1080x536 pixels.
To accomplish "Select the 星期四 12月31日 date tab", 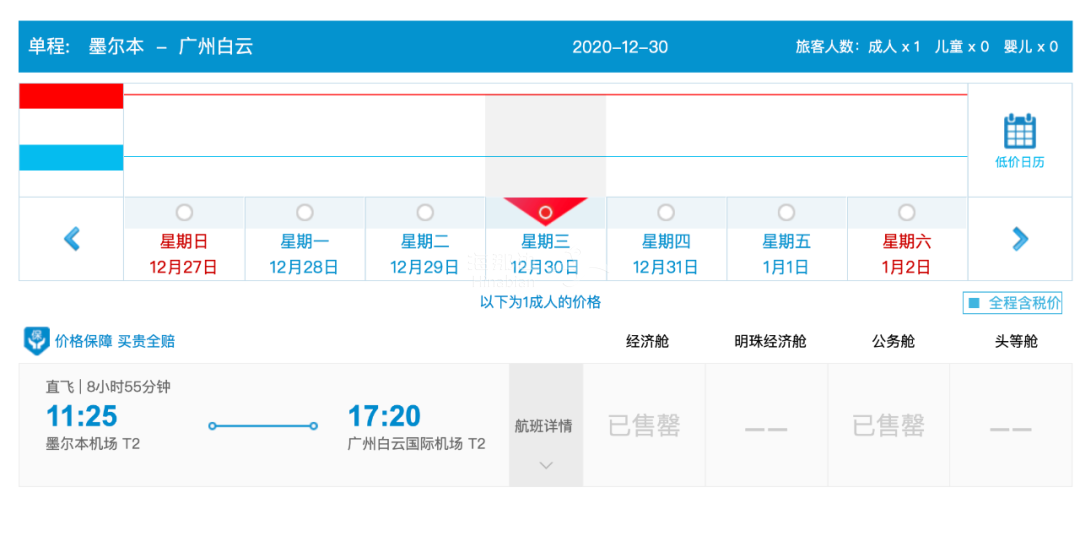I will 666,254.
